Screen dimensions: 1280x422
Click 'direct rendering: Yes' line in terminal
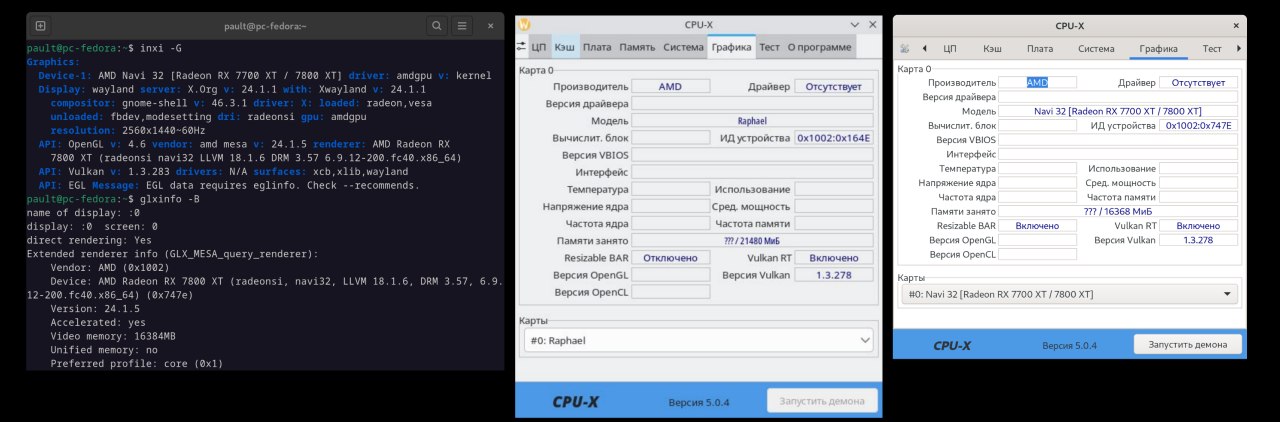(x=89, y=240)
